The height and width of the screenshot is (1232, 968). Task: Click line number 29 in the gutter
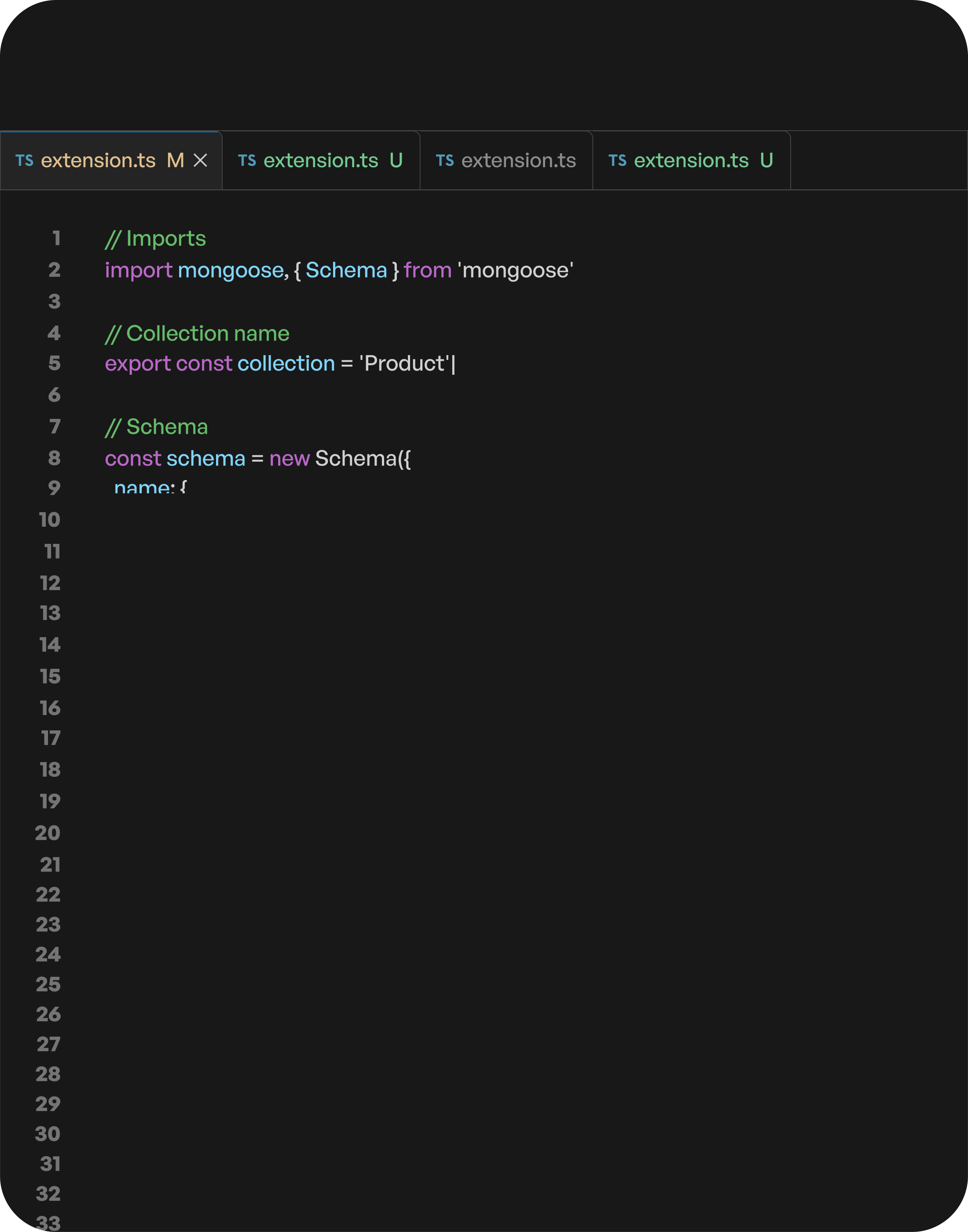[x=48, y=1104]
